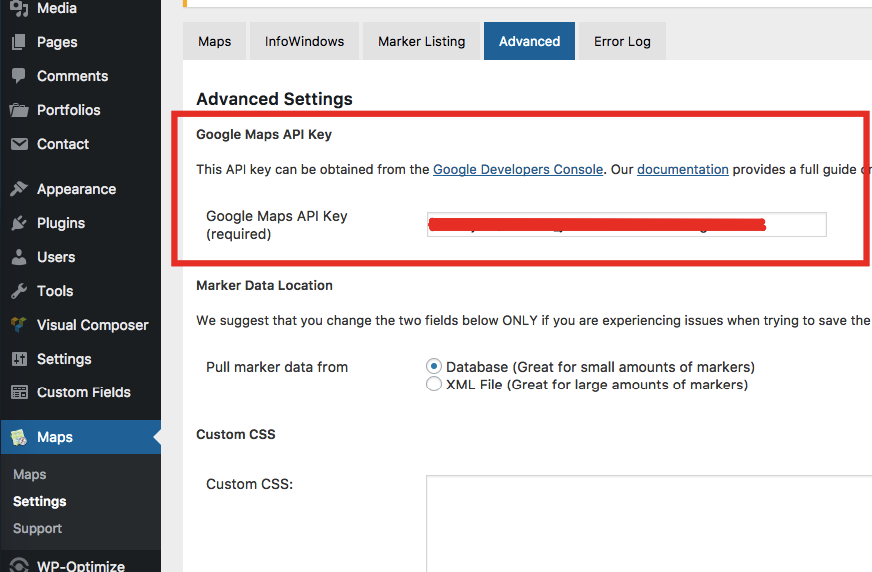
Task: Switch to the Error Log tab
Action: [622, 41]
